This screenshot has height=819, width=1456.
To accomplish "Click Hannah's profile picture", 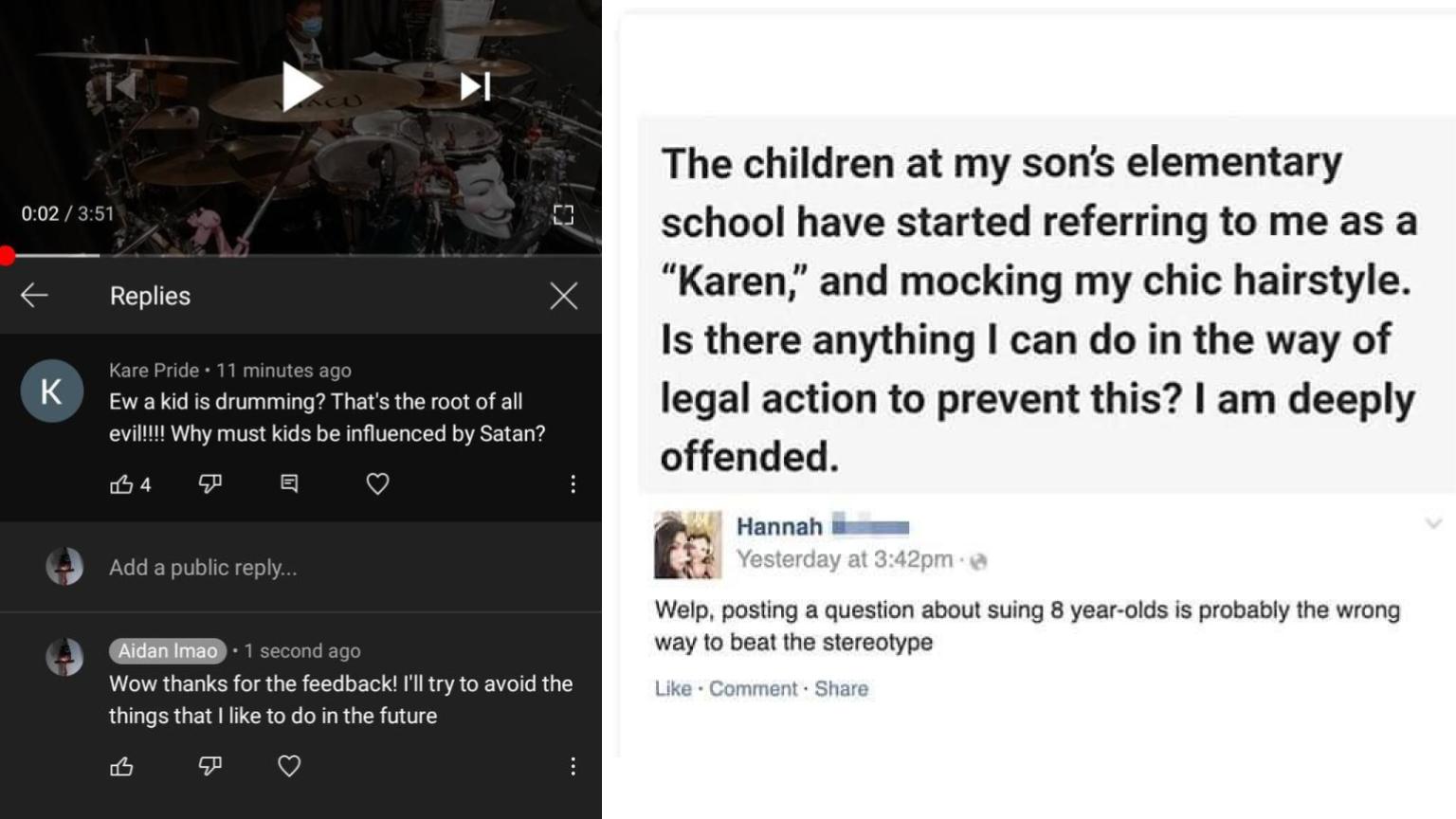I will pyautogui.click(x=687, y=544).
